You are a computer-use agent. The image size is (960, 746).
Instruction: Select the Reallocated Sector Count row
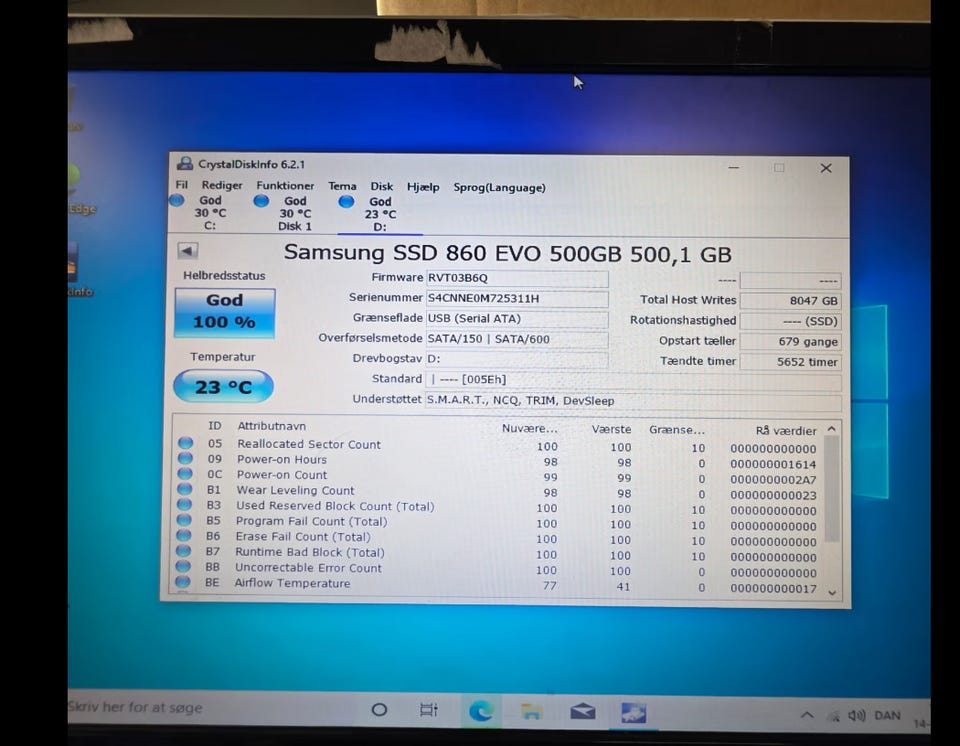click(x=498, y=445)
